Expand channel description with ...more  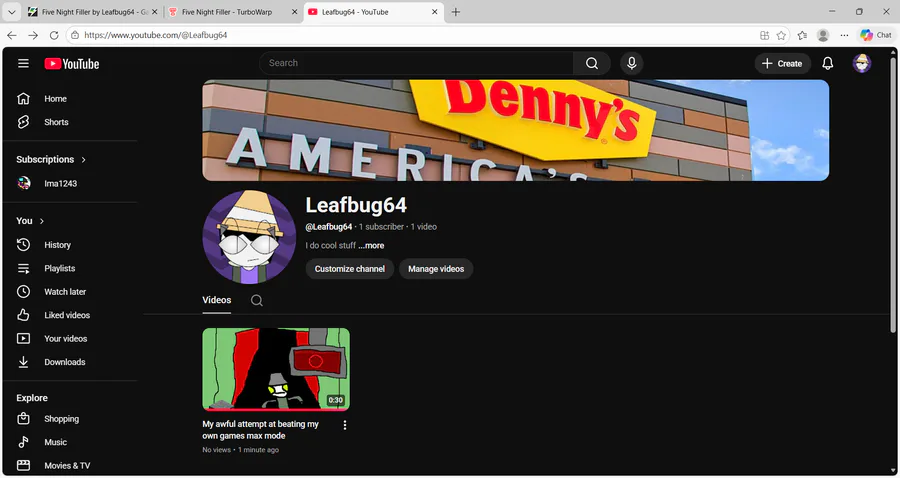click(371, 246)
